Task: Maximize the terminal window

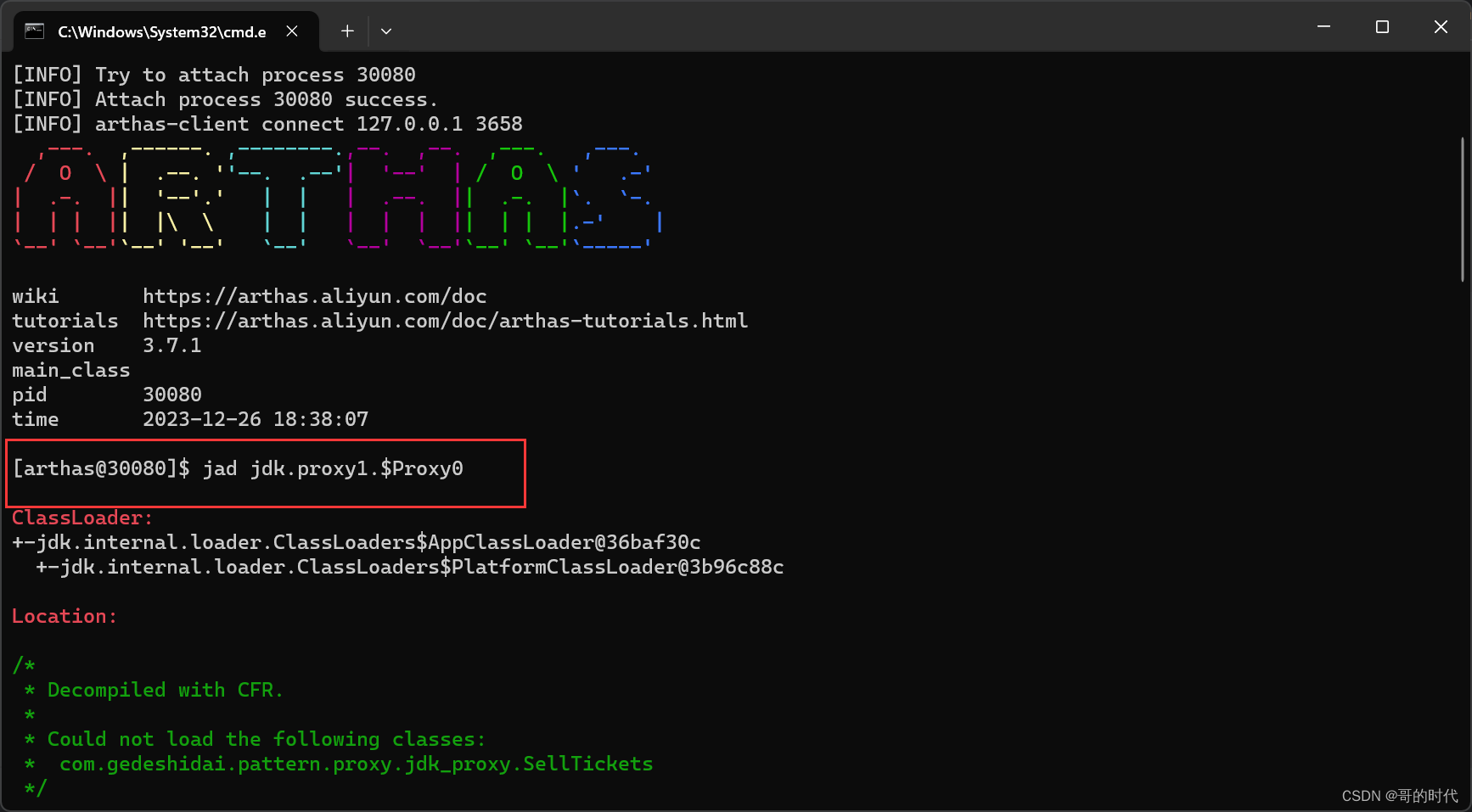Action: 1382,27
